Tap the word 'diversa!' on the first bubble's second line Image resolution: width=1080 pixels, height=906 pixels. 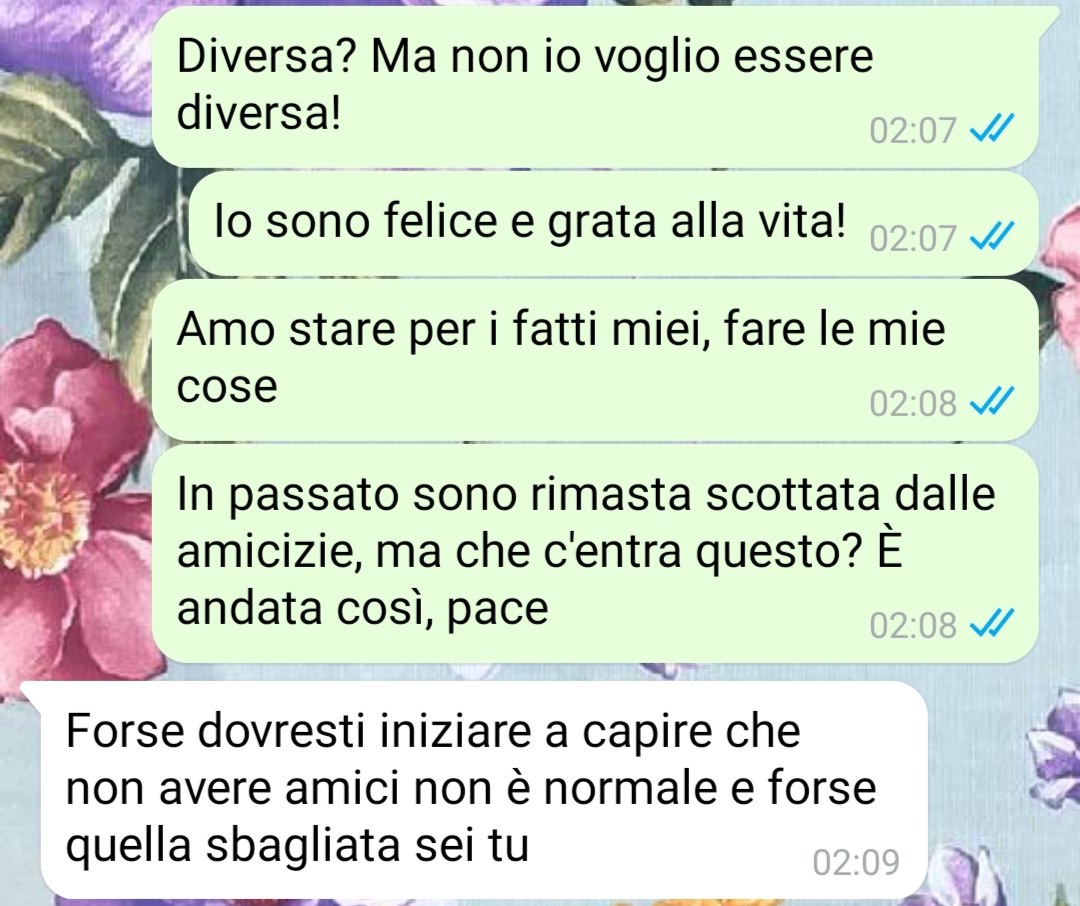tap(259, 112)
